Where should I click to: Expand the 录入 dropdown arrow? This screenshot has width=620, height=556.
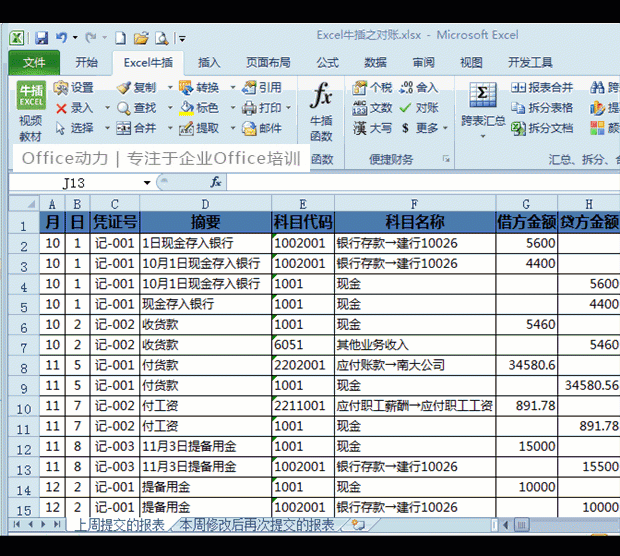click(107, 108)
